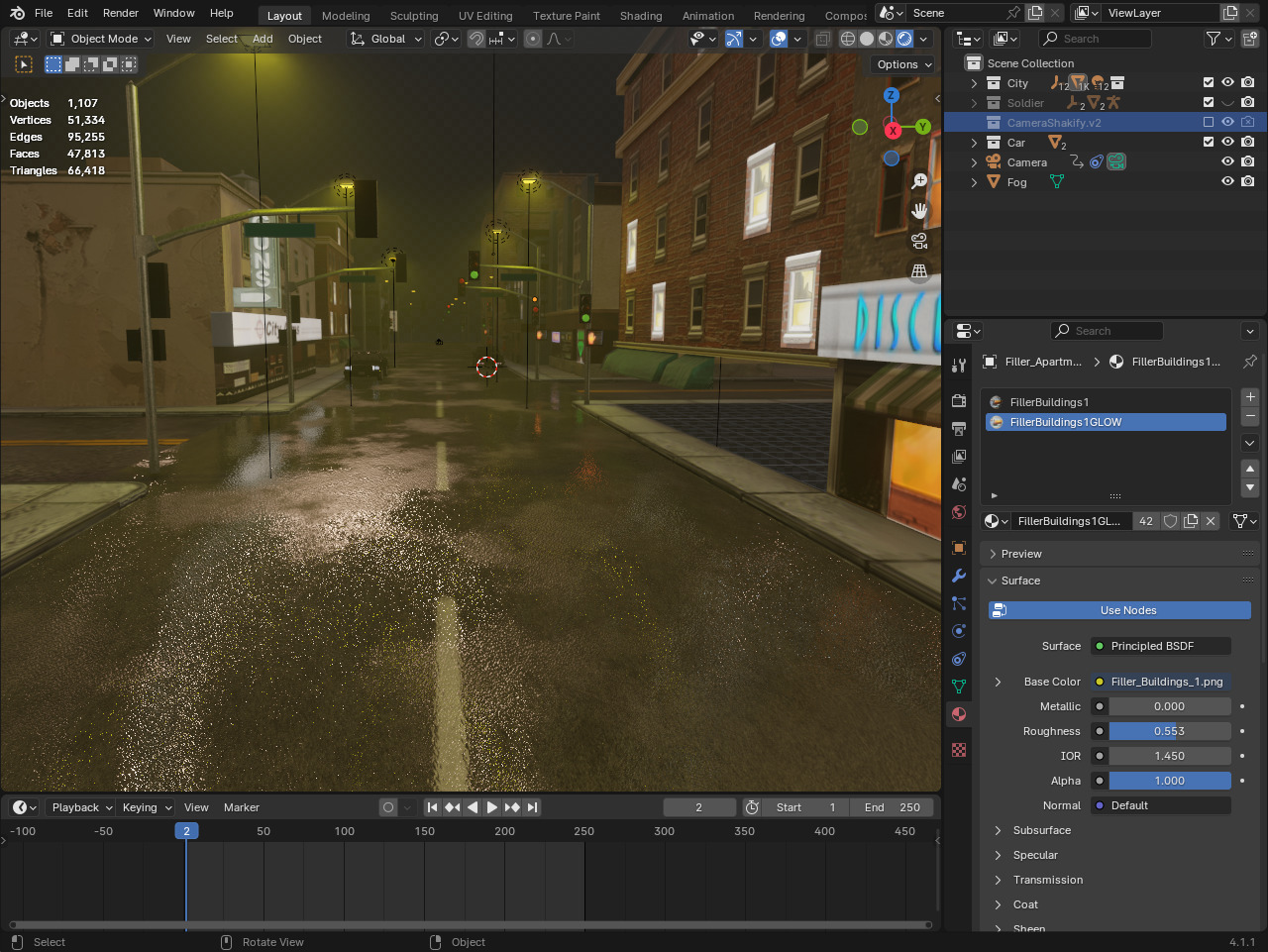Viewport: 1268px width, 952px height.
Task: Hide City collection in viewport
Action: click(x=1228, y=83)
